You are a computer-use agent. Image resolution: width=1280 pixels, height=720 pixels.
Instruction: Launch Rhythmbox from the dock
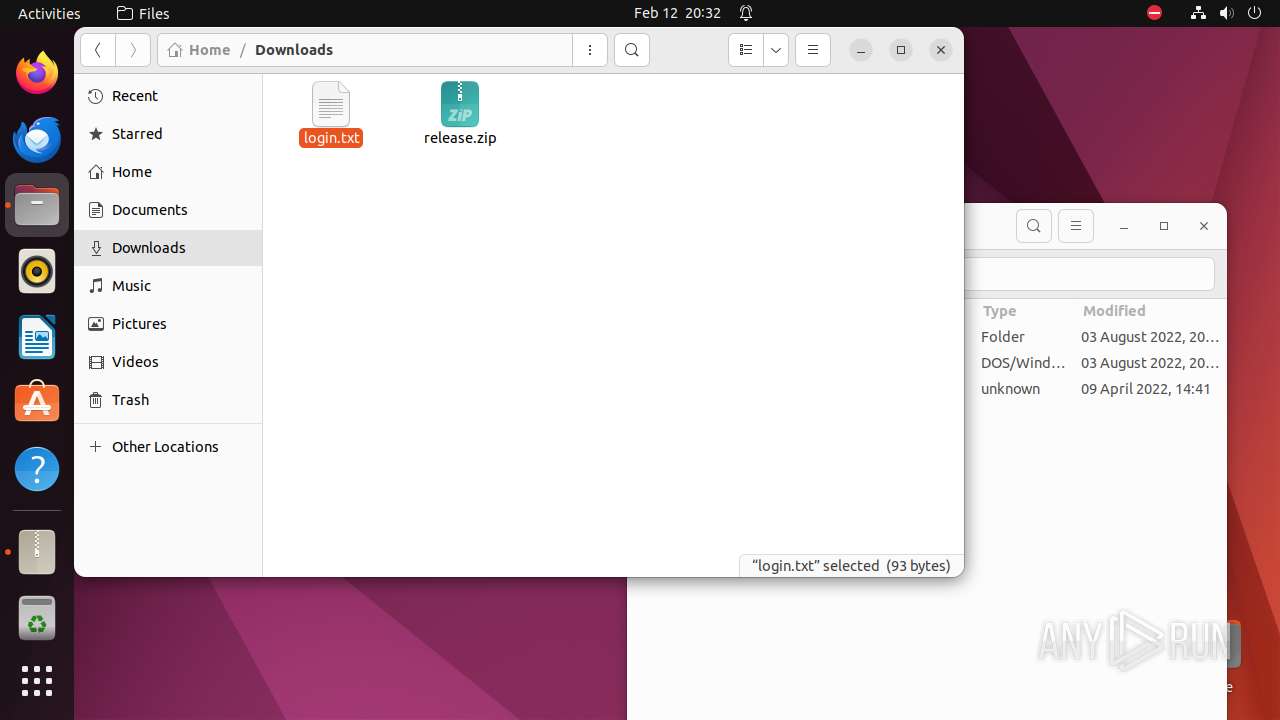37,271
